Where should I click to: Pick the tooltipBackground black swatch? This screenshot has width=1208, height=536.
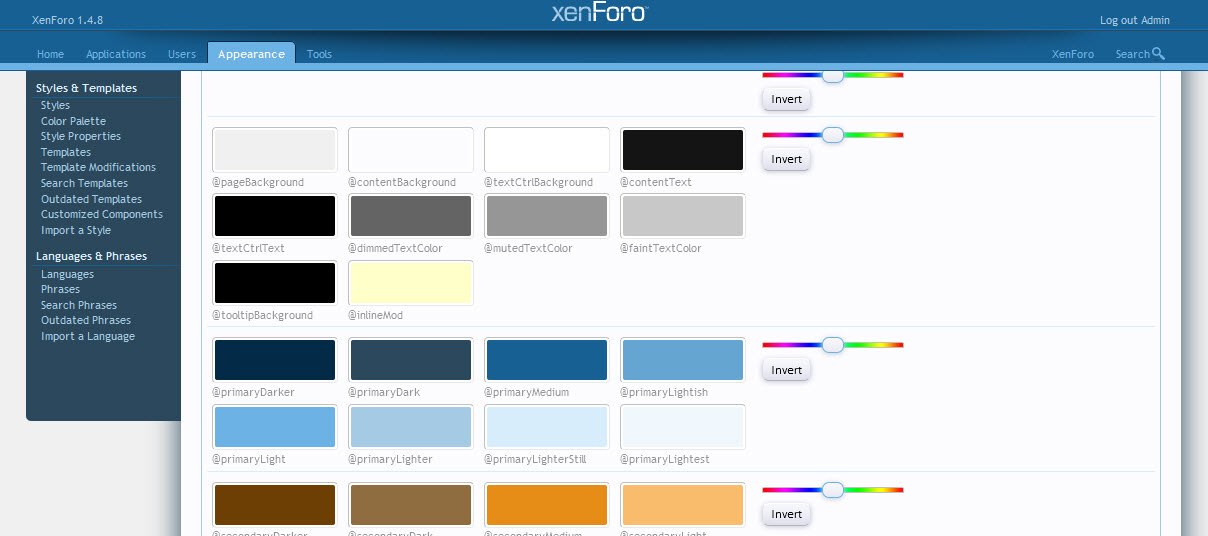tap(275, 283)
